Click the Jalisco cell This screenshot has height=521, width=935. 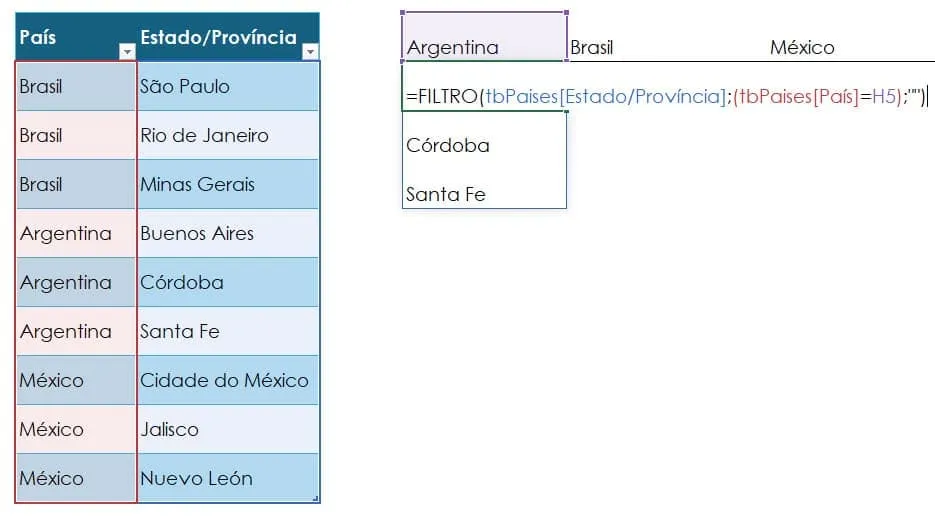click(228, 429)
